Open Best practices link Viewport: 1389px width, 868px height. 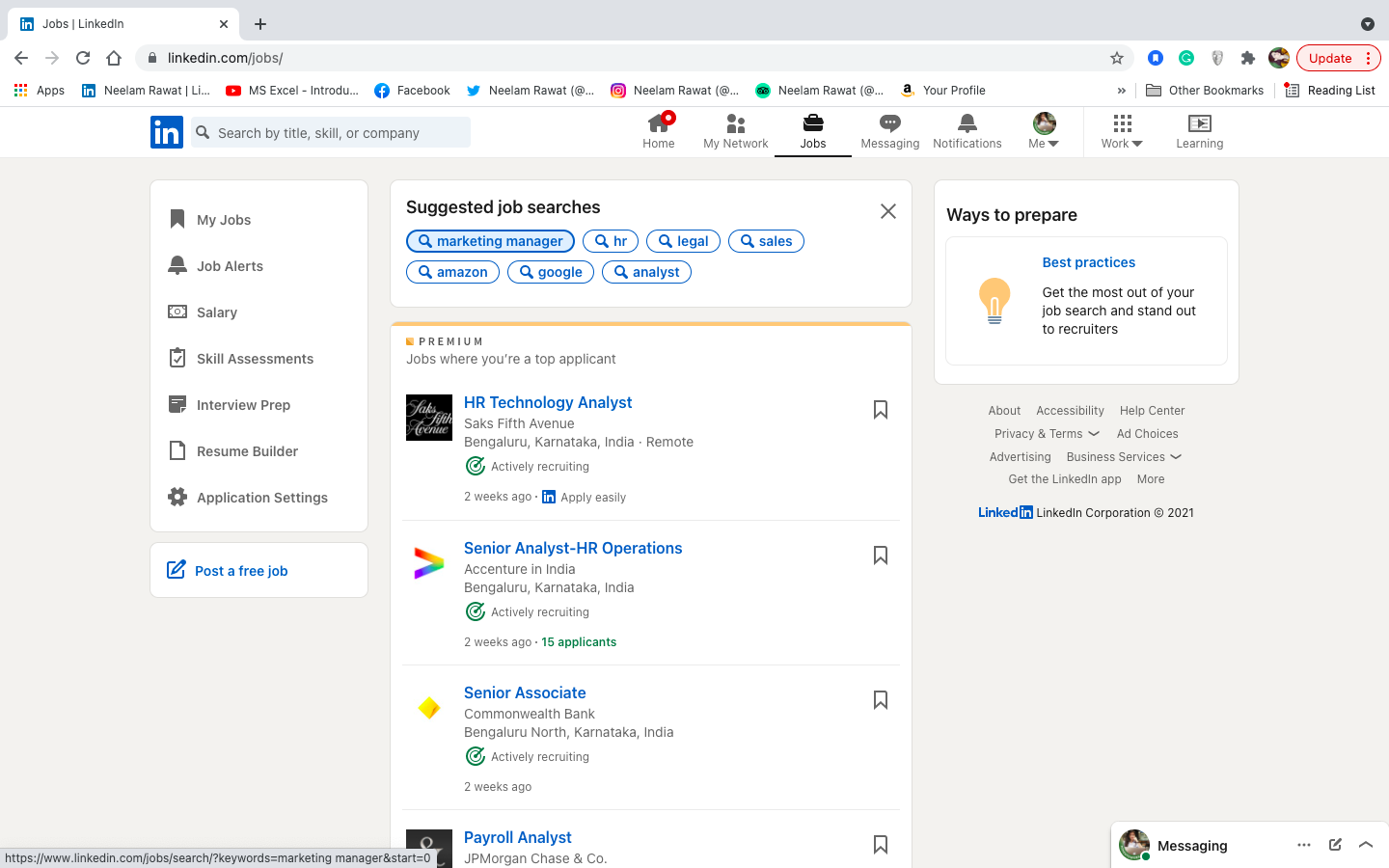pos(1088,262)
